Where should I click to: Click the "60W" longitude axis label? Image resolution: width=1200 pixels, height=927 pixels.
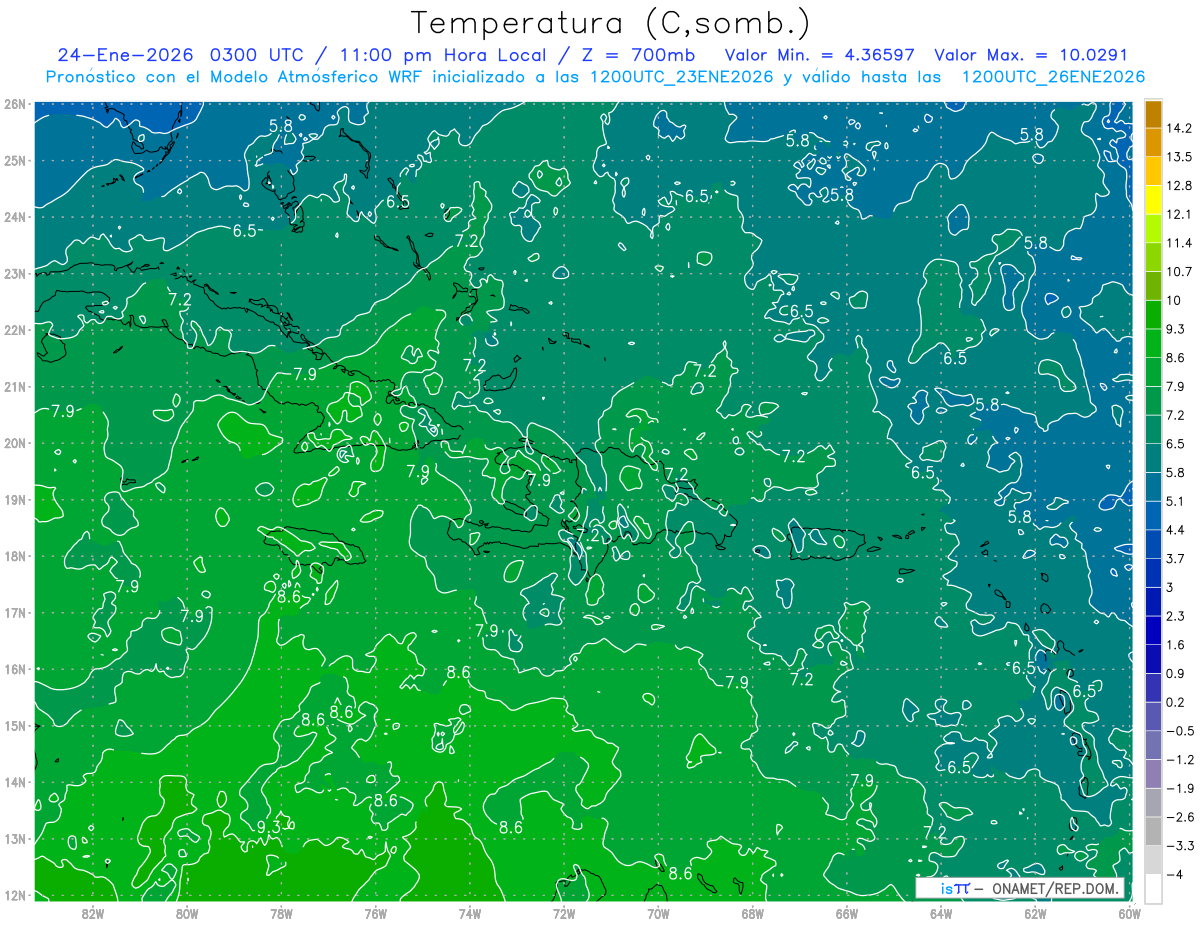(x=1129, y=913)
